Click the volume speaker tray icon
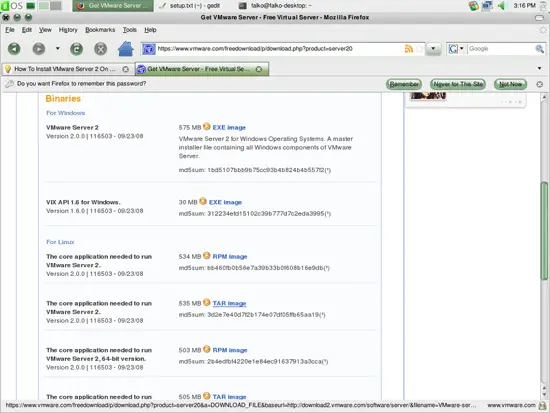Screen dimensions: 550x413 click(x=501, y=6)
